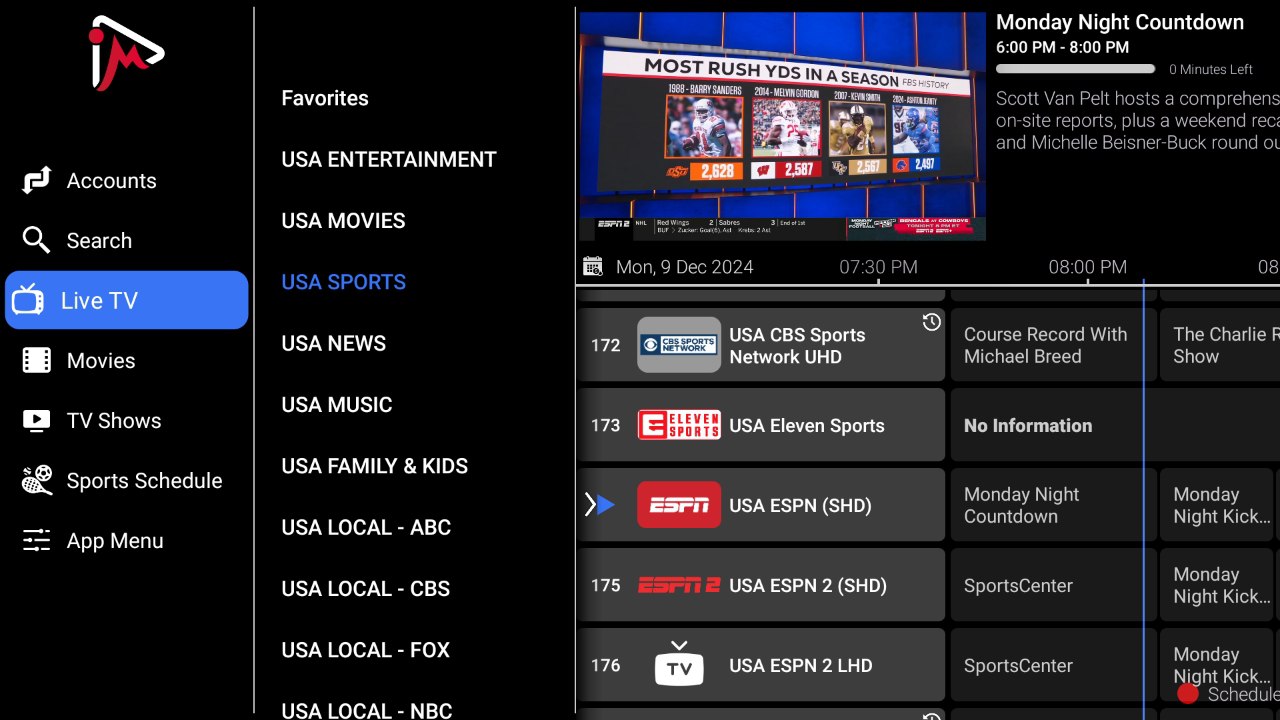1280x720 pixels.
Task: Click channel number 175
Action: click(x=605, y=585)
